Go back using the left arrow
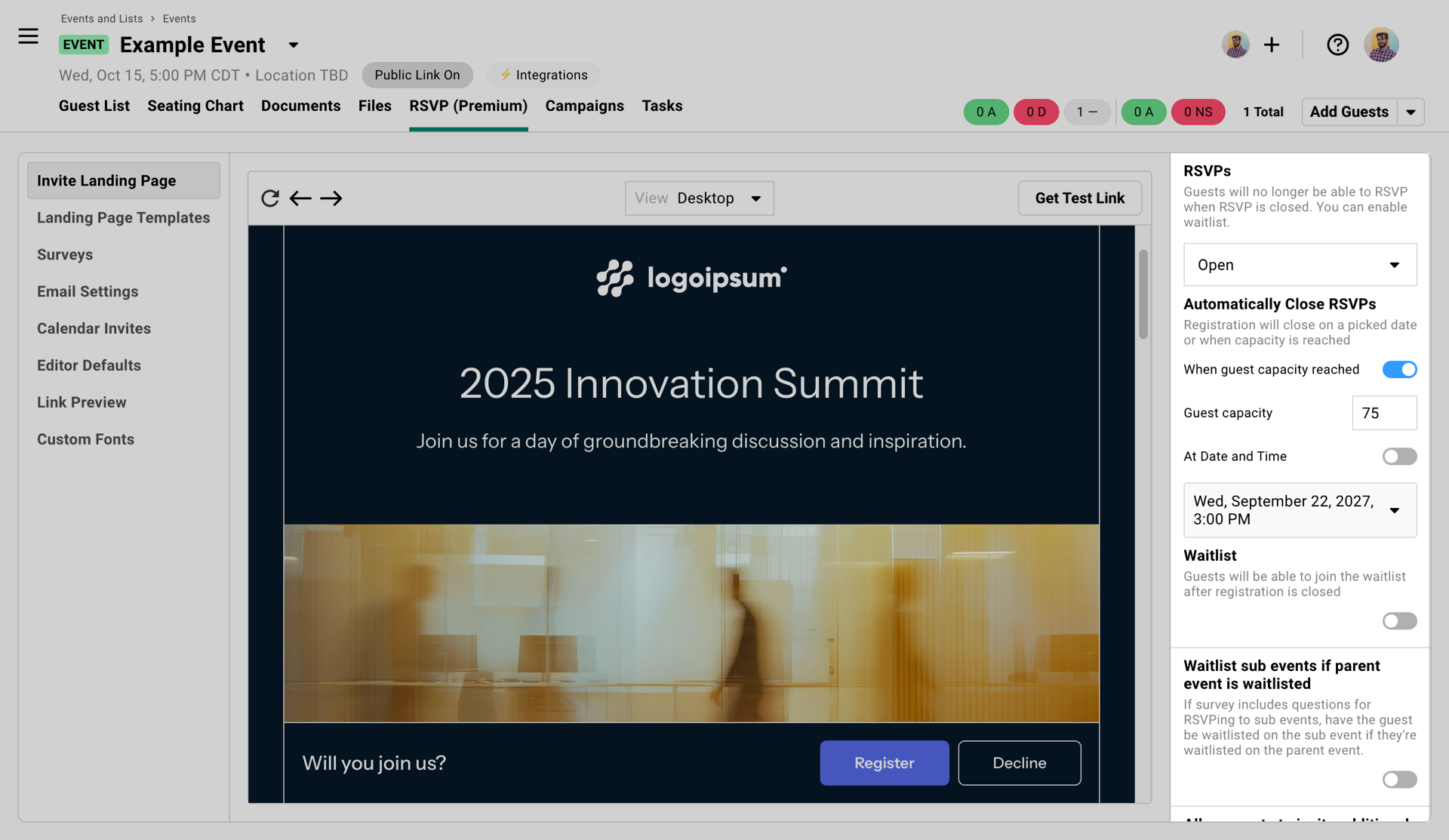The image size is (1449, 840). tap(300, 198)
